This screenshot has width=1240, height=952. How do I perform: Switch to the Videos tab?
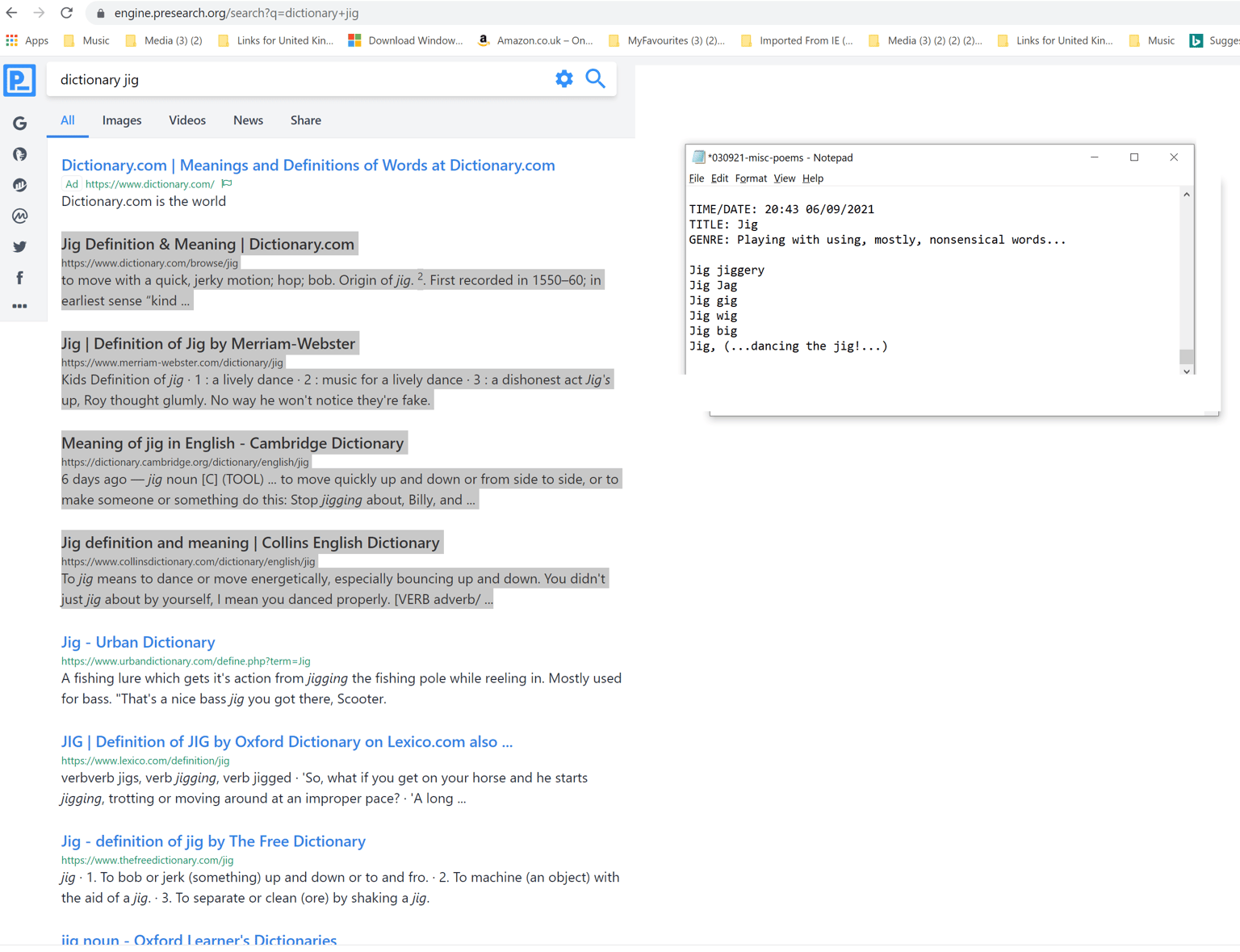coord(187,120)
